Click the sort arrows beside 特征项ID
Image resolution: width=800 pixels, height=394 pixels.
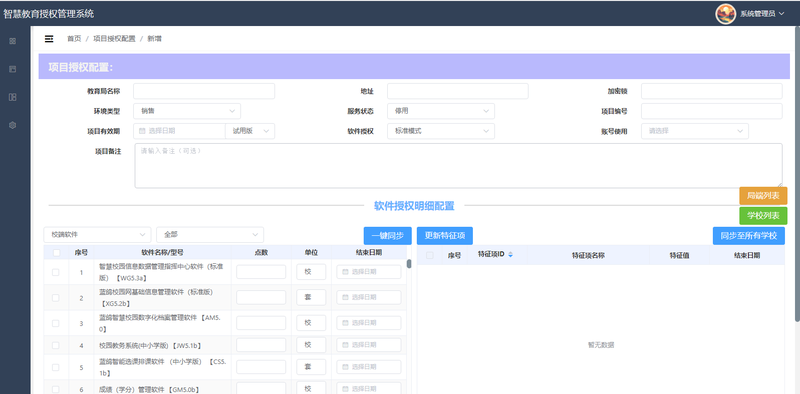511,255
